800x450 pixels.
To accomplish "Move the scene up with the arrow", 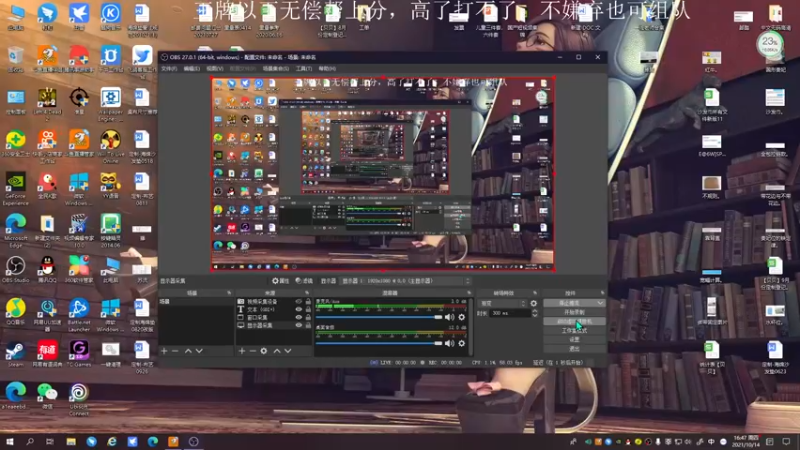I will [x=188, y=351].
